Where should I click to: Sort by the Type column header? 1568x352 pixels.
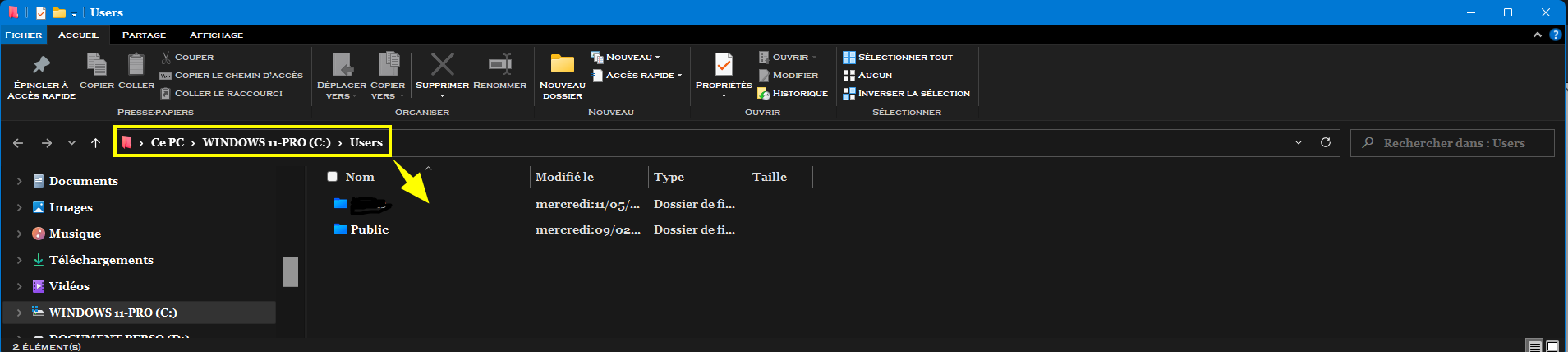click(669, 177)
